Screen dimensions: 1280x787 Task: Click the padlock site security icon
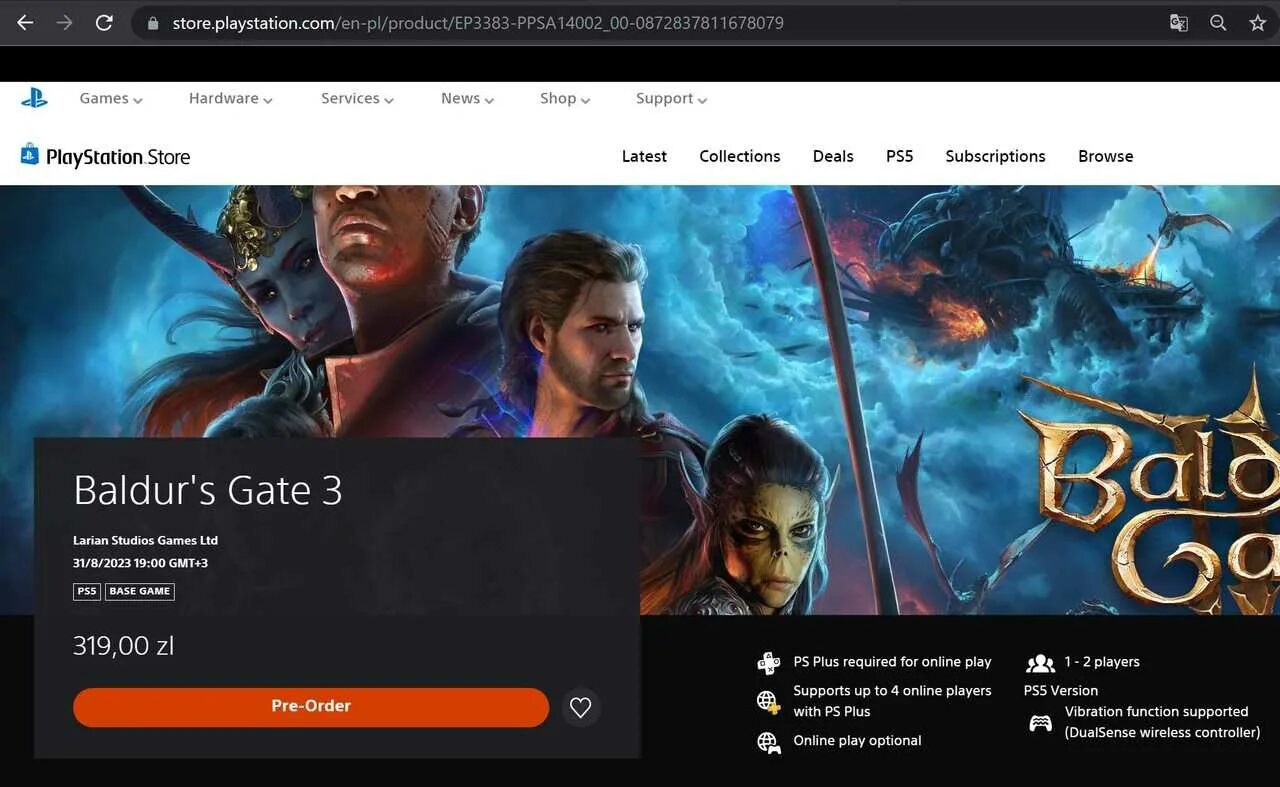click(153, 23)
